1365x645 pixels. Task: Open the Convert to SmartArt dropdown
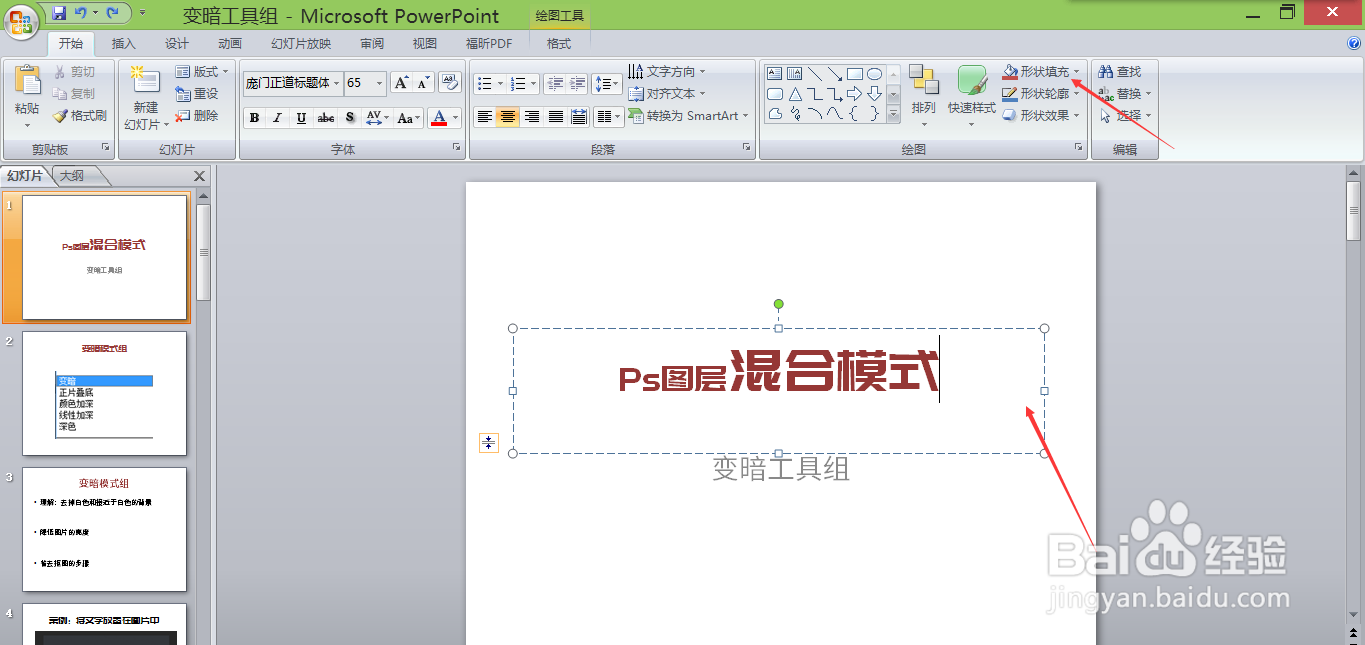coord(689,115)
